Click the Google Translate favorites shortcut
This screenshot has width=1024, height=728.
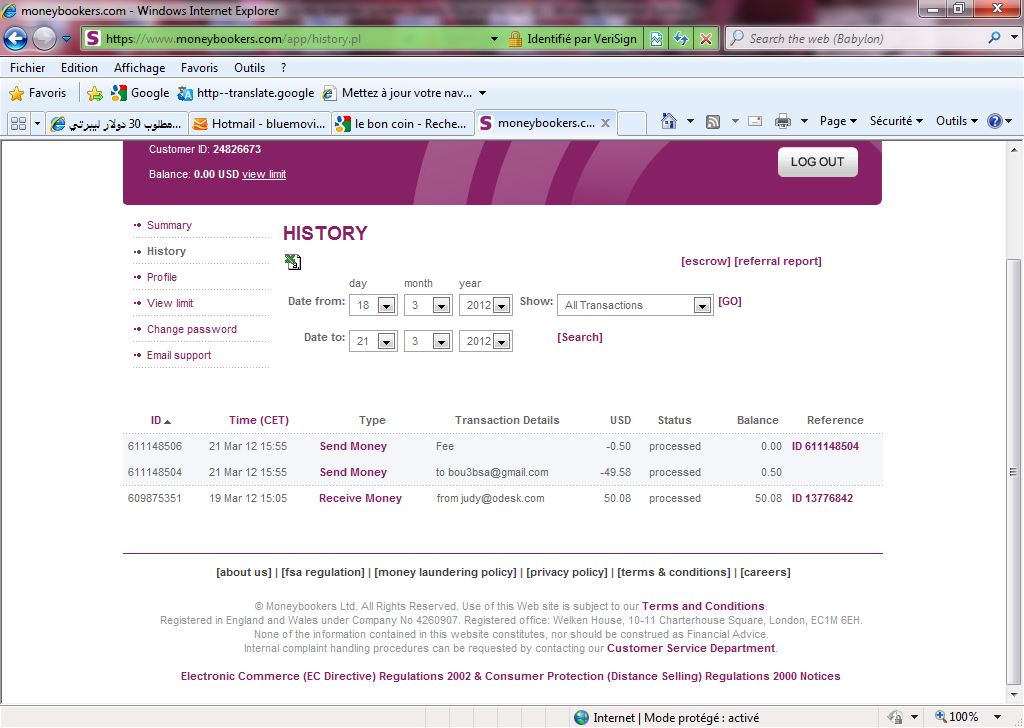[x=246, y=93]
